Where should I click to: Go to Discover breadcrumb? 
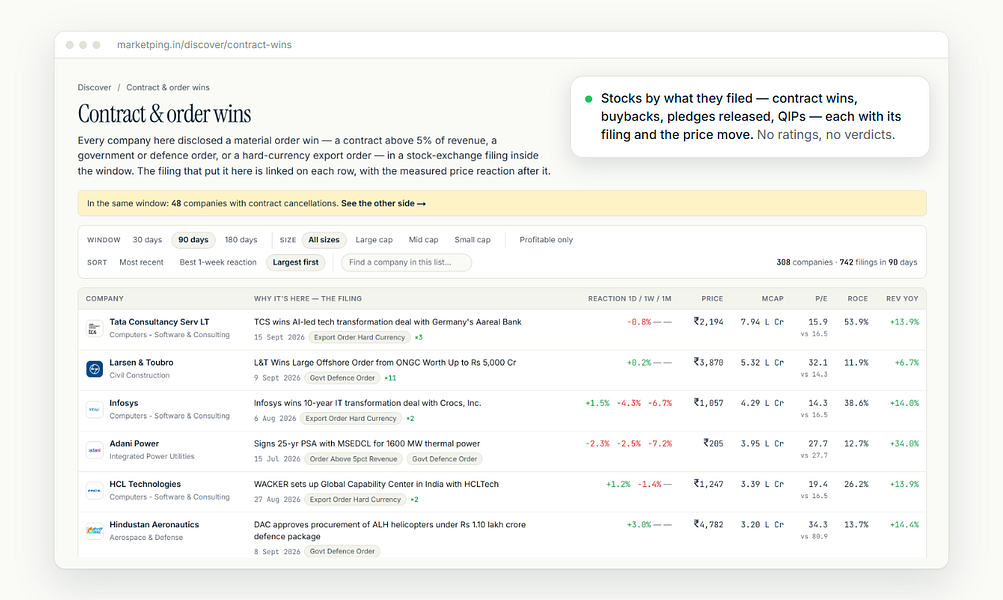tap(94, 88)
